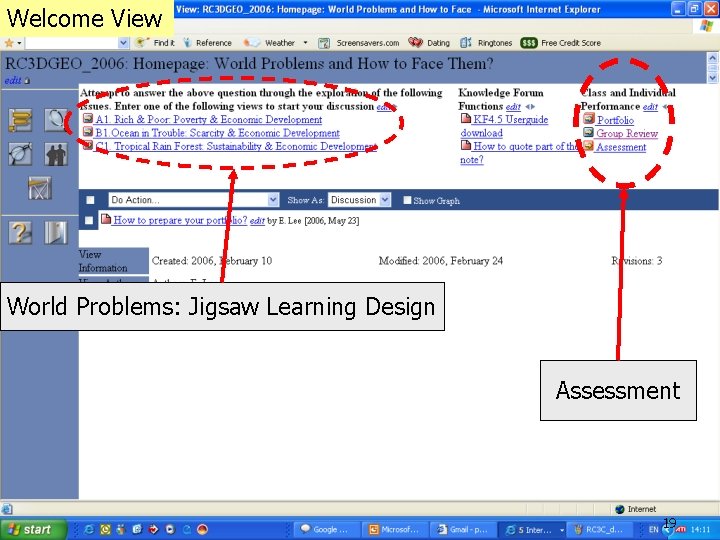Expand the Weather dropdown arrow

coord(305,43)
